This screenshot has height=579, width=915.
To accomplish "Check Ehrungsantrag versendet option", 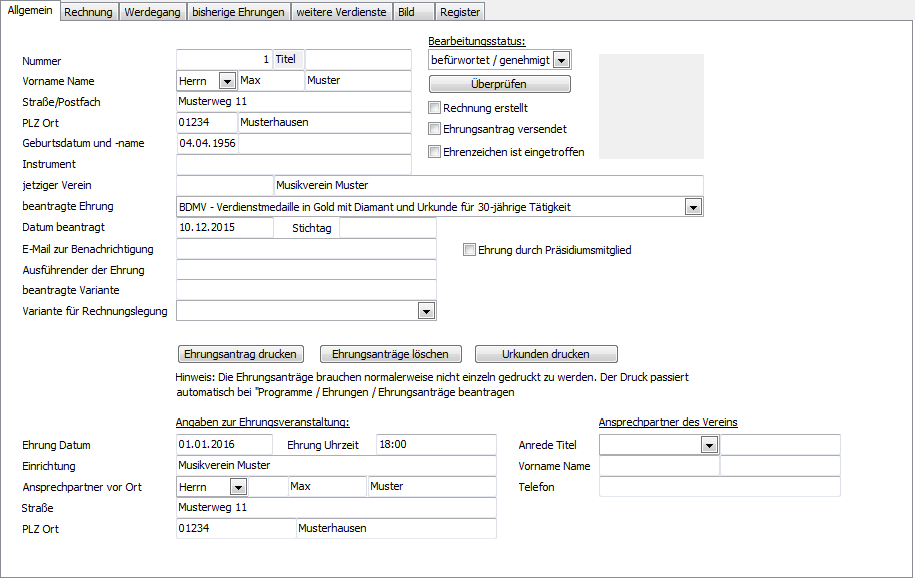I will coord(434,129).
